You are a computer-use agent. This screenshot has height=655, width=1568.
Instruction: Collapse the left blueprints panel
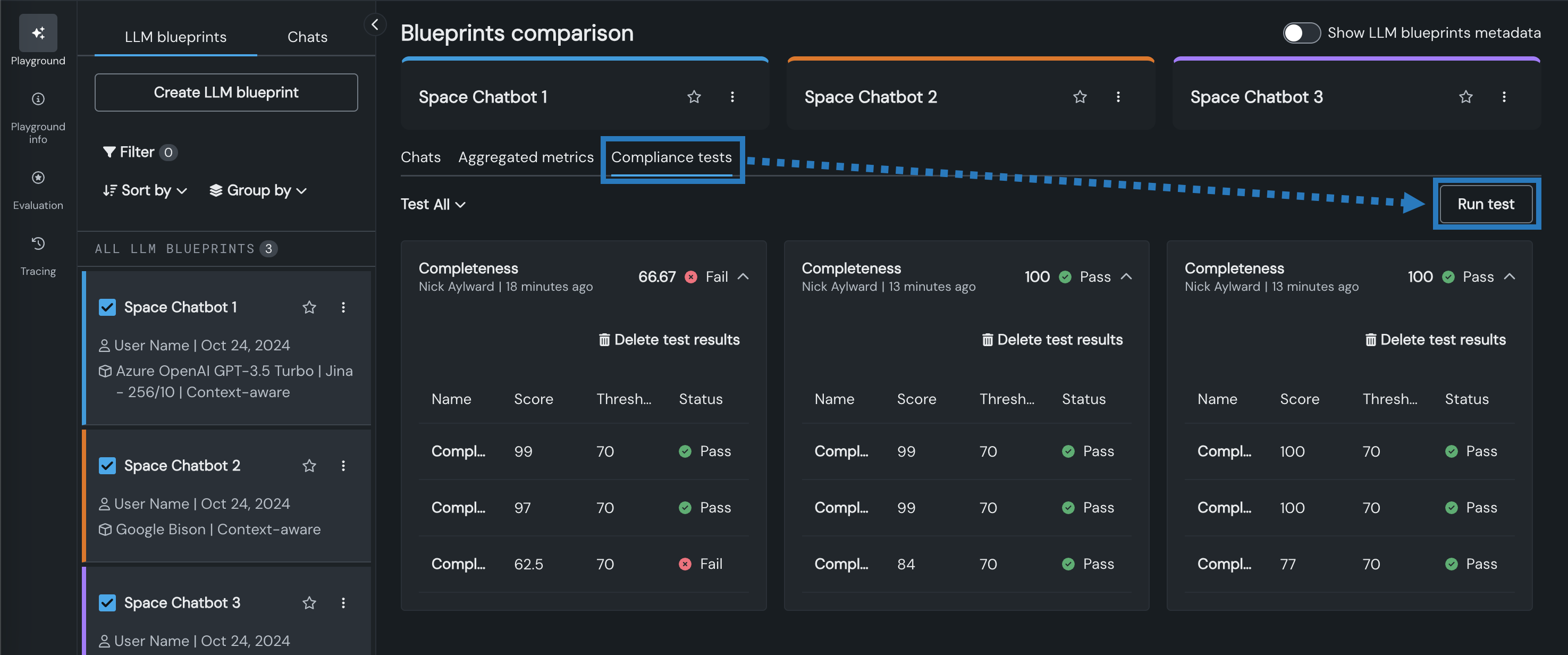pos(375,24)
